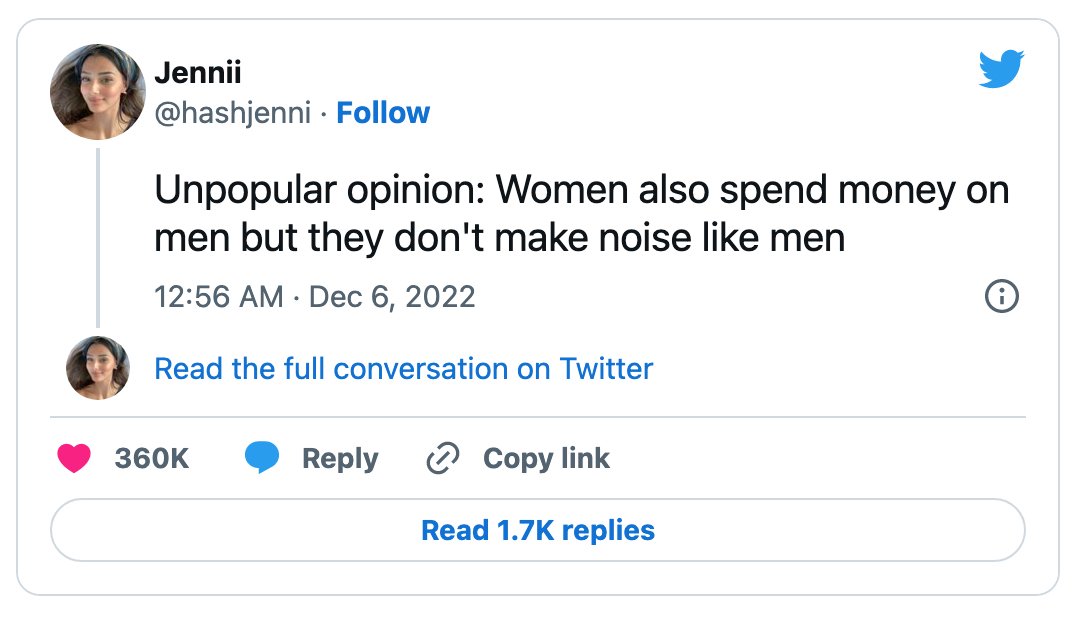This screenshot has height=619, width=1074.
Task: Click the vertical thread line under the avatar
Action: 98,237
